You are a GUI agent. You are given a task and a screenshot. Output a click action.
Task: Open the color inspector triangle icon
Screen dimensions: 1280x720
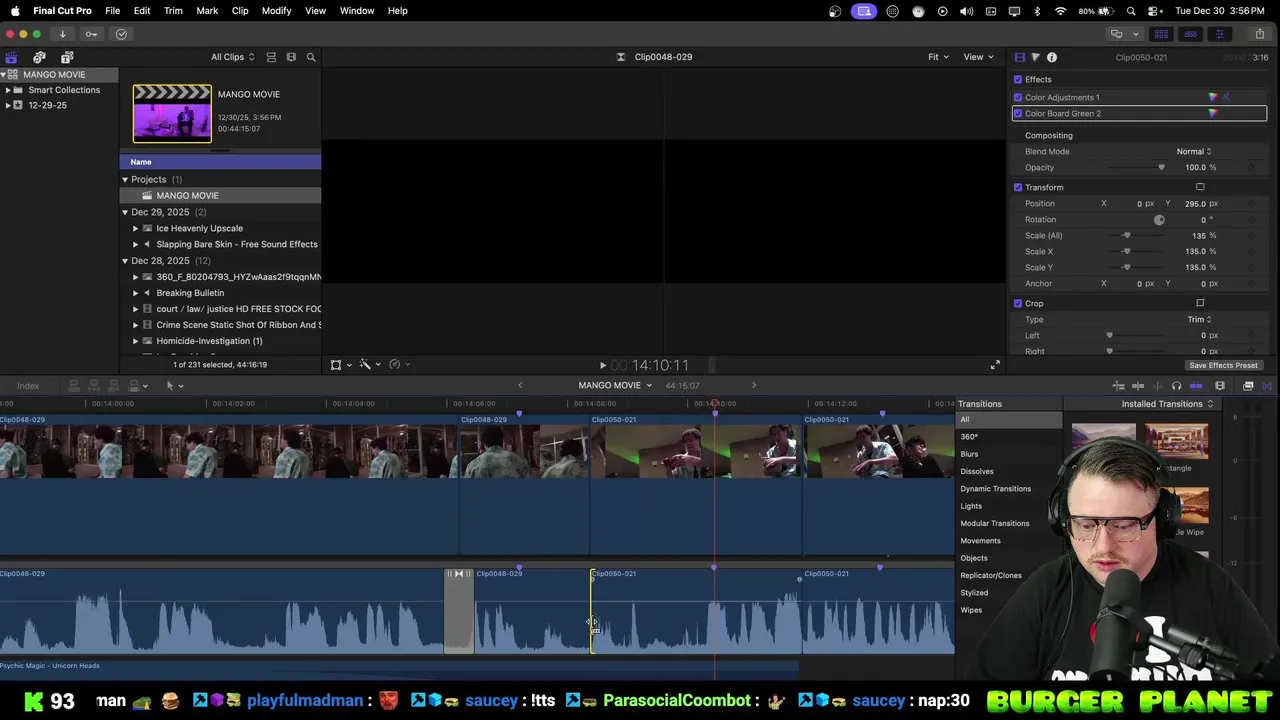(1035, 57)
